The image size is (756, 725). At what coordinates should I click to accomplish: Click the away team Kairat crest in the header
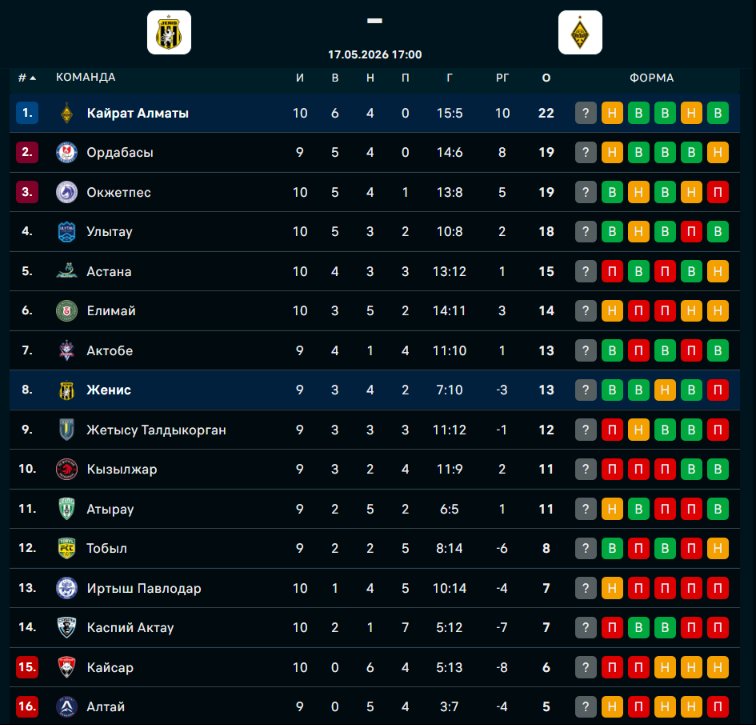click(580, 32)
